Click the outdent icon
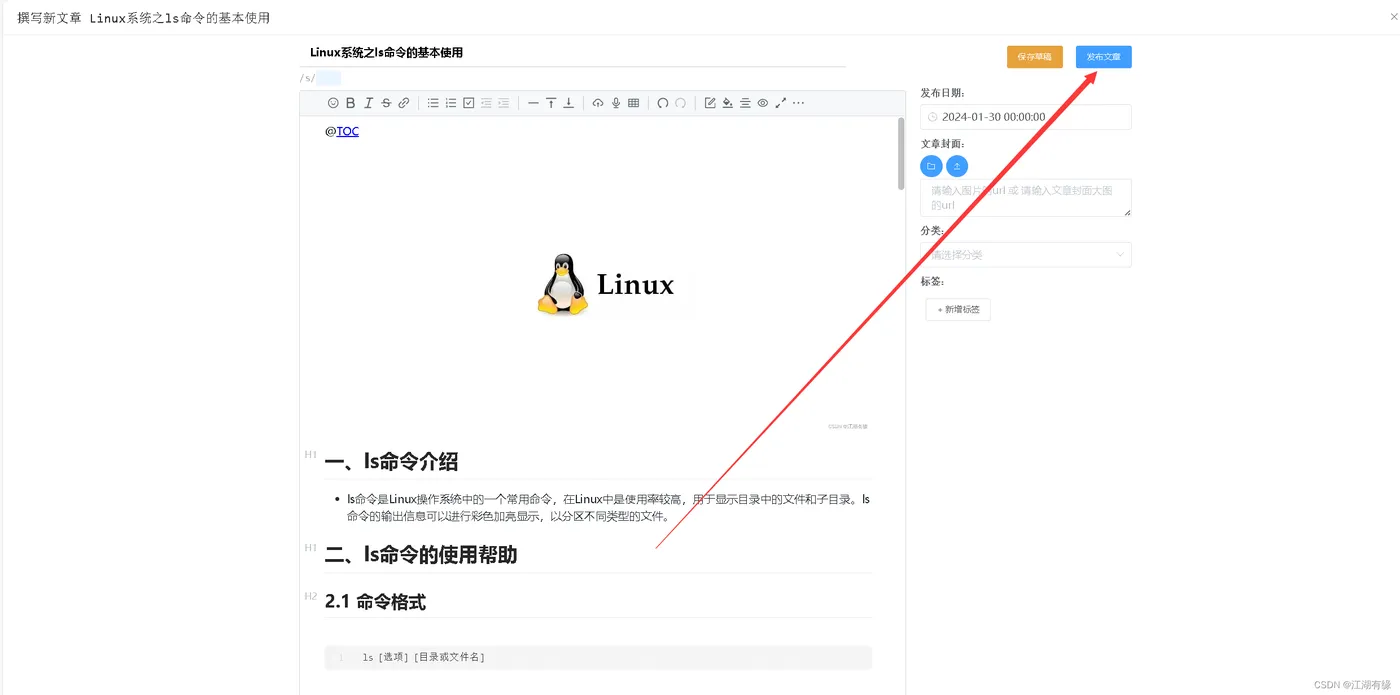Viewport: 1400px width, 695px height. pyautogui.click(x=486, y=103)
